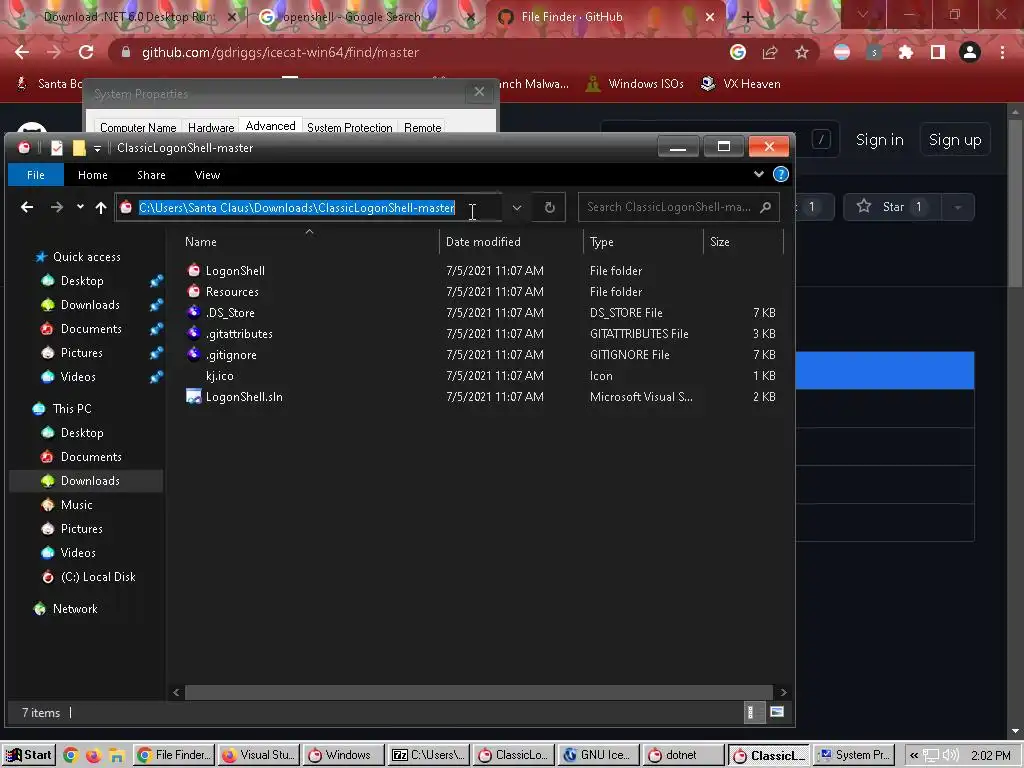Click the Start button
Image resolution: width=1024 pixels, height=768 pixels.
[28, 755]
